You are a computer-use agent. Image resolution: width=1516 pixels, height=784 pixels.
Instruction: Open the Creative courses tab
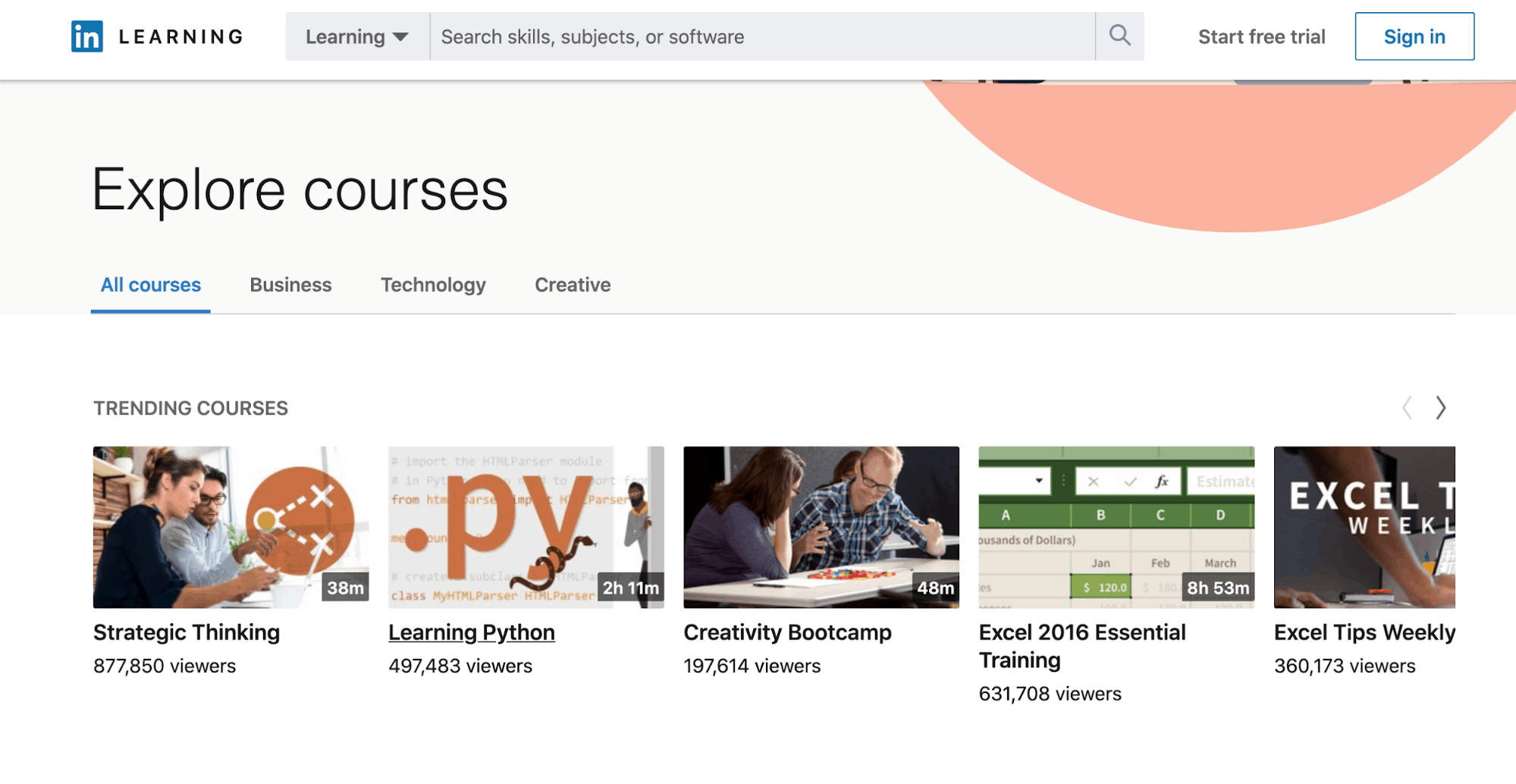tap(573, 285)
